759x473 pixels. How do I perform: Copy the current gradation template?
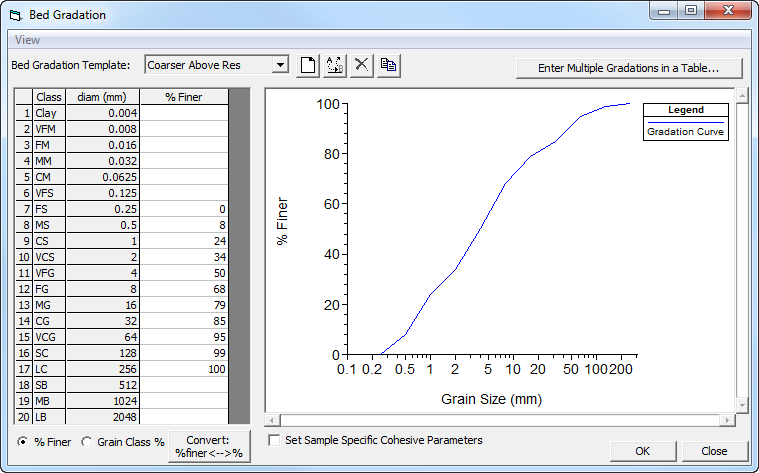(389, 65)
